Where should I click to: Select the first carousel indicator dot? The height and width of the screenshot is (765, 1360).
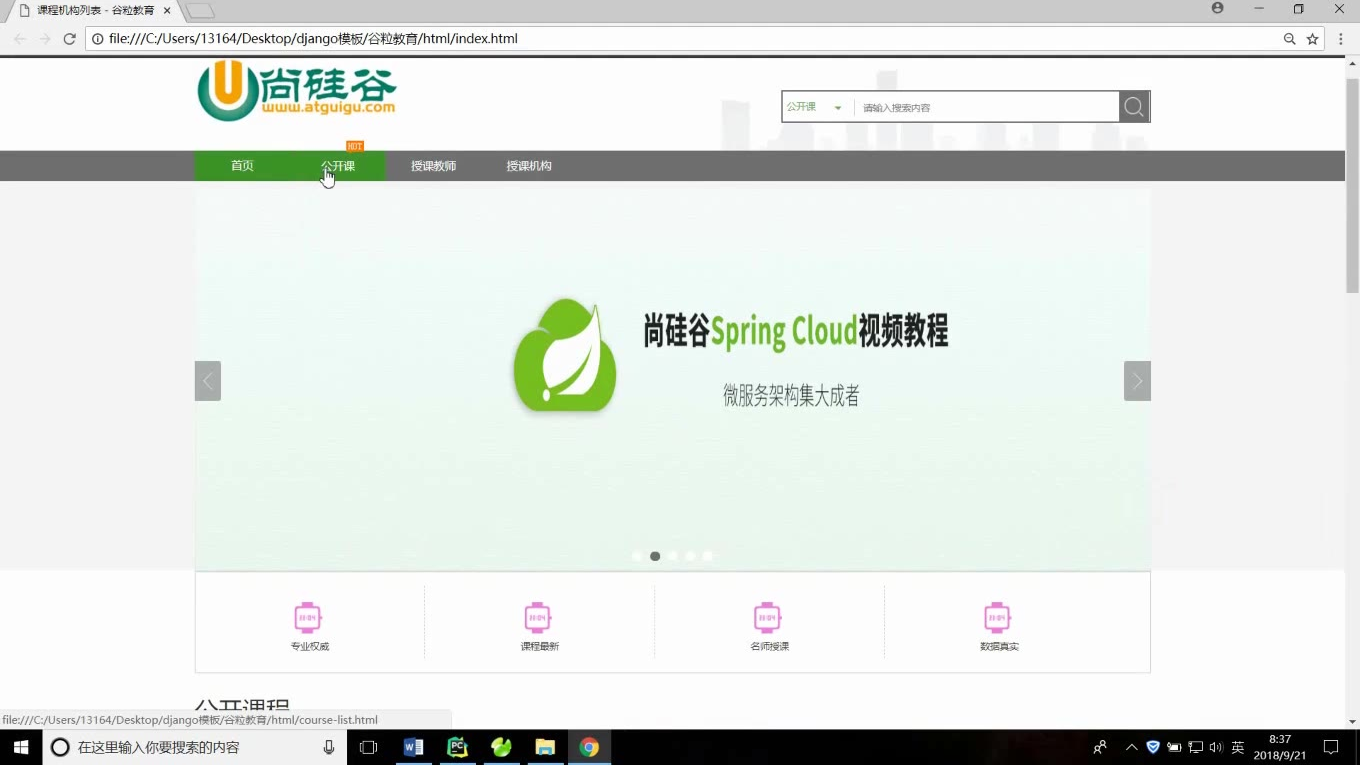[638, 556]
